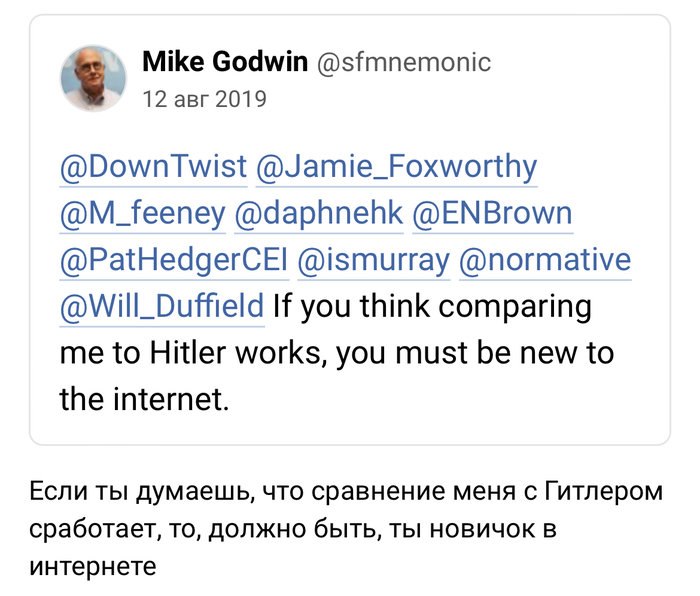Visit the @Will_Duffield mention

pos(163,307)
